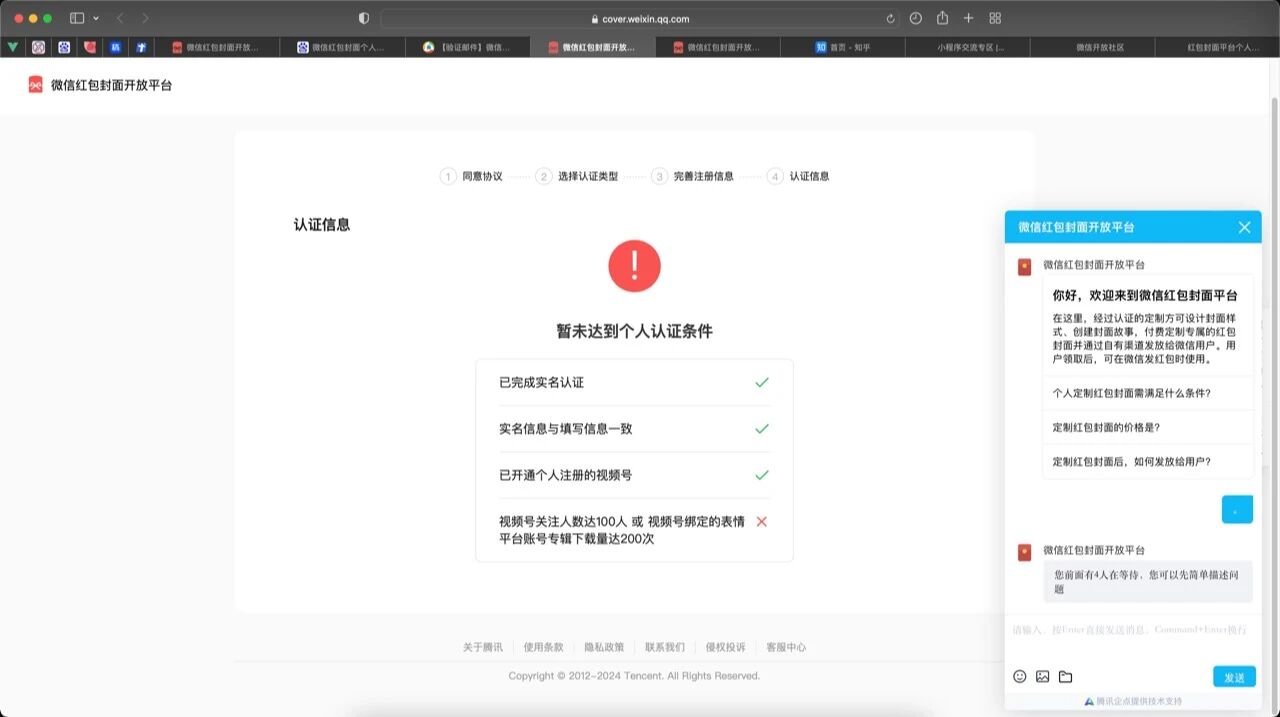Click the 您前面有4人在等待 queue message
Image resolution: width=1280 pixels, height=717 pixels.
tap(1147, 582)
